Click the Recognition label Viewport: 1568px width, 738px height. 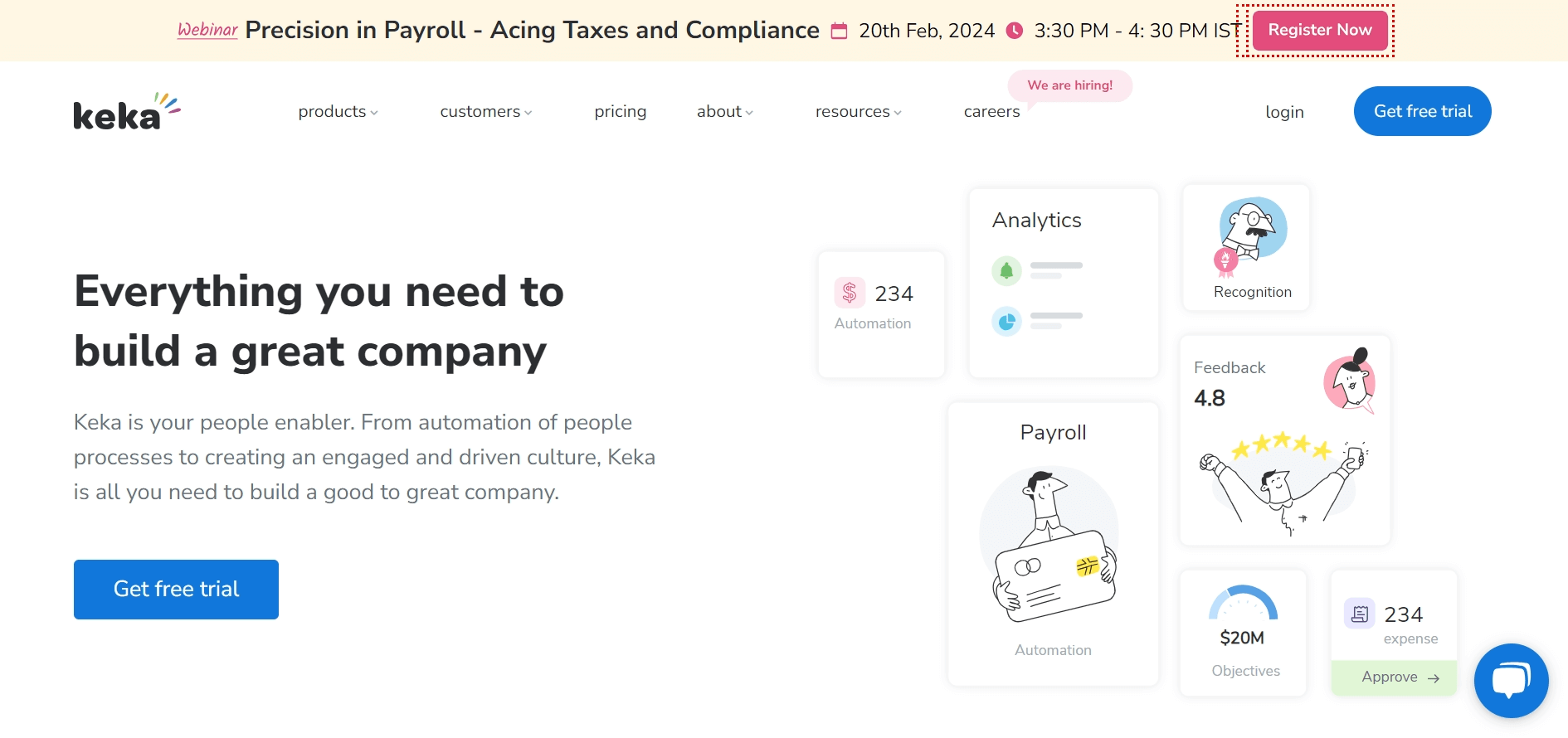click(x=1253, y=292)
